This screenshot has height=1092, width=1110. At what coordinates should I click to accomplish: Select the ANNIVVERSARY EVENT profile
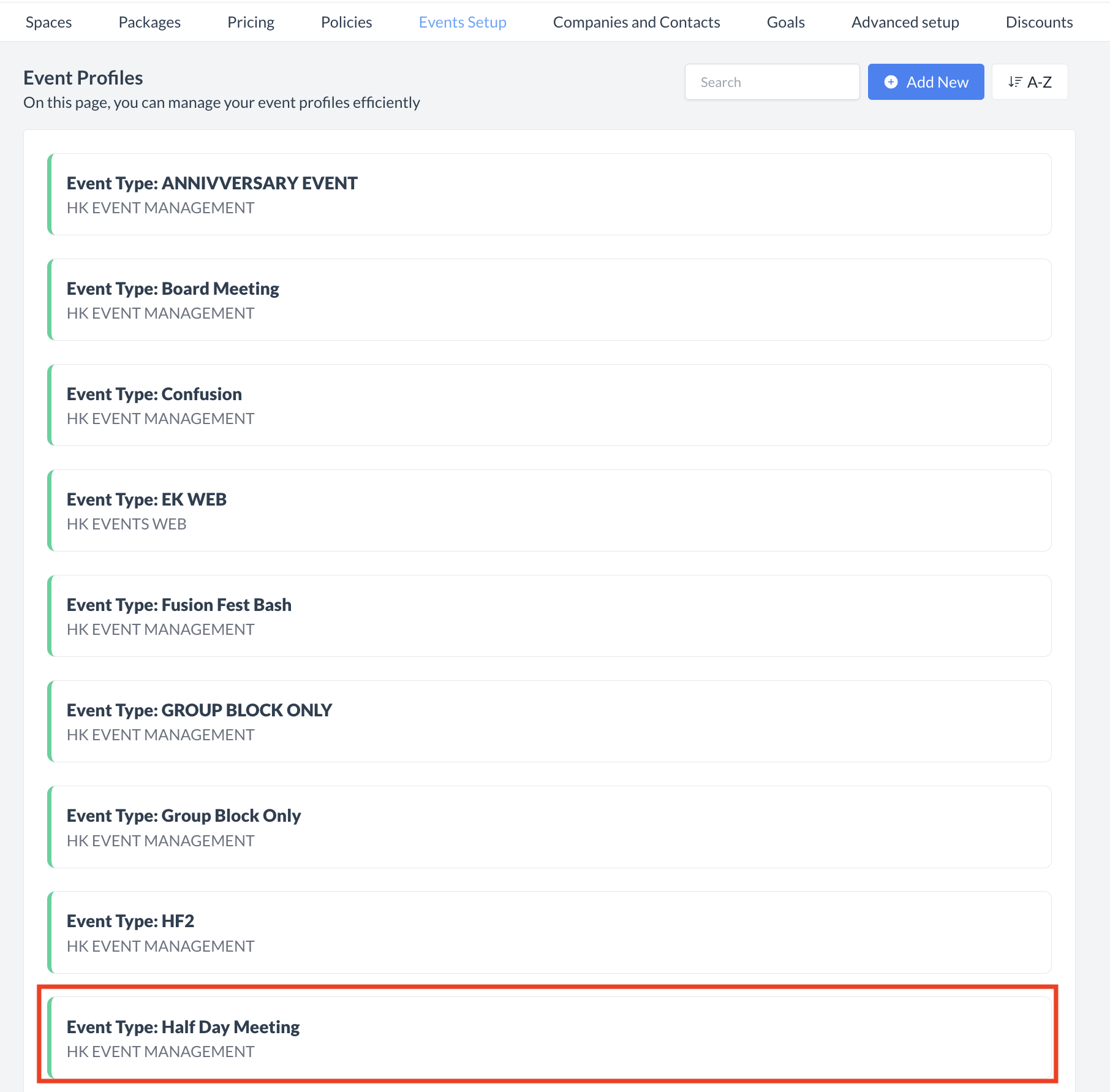[549, 194]
